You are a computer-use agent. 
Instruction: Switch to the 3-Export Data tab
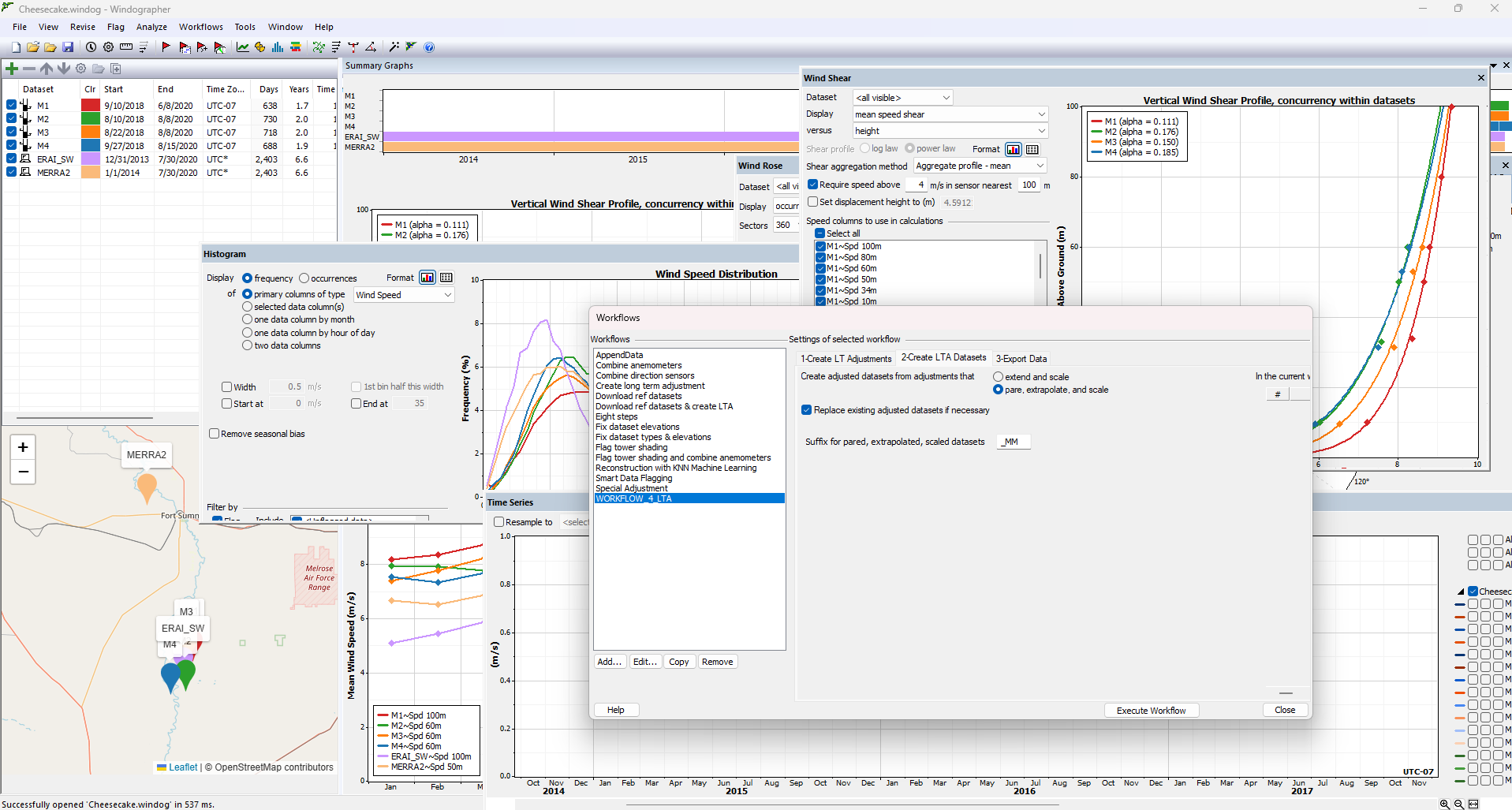1022,358
